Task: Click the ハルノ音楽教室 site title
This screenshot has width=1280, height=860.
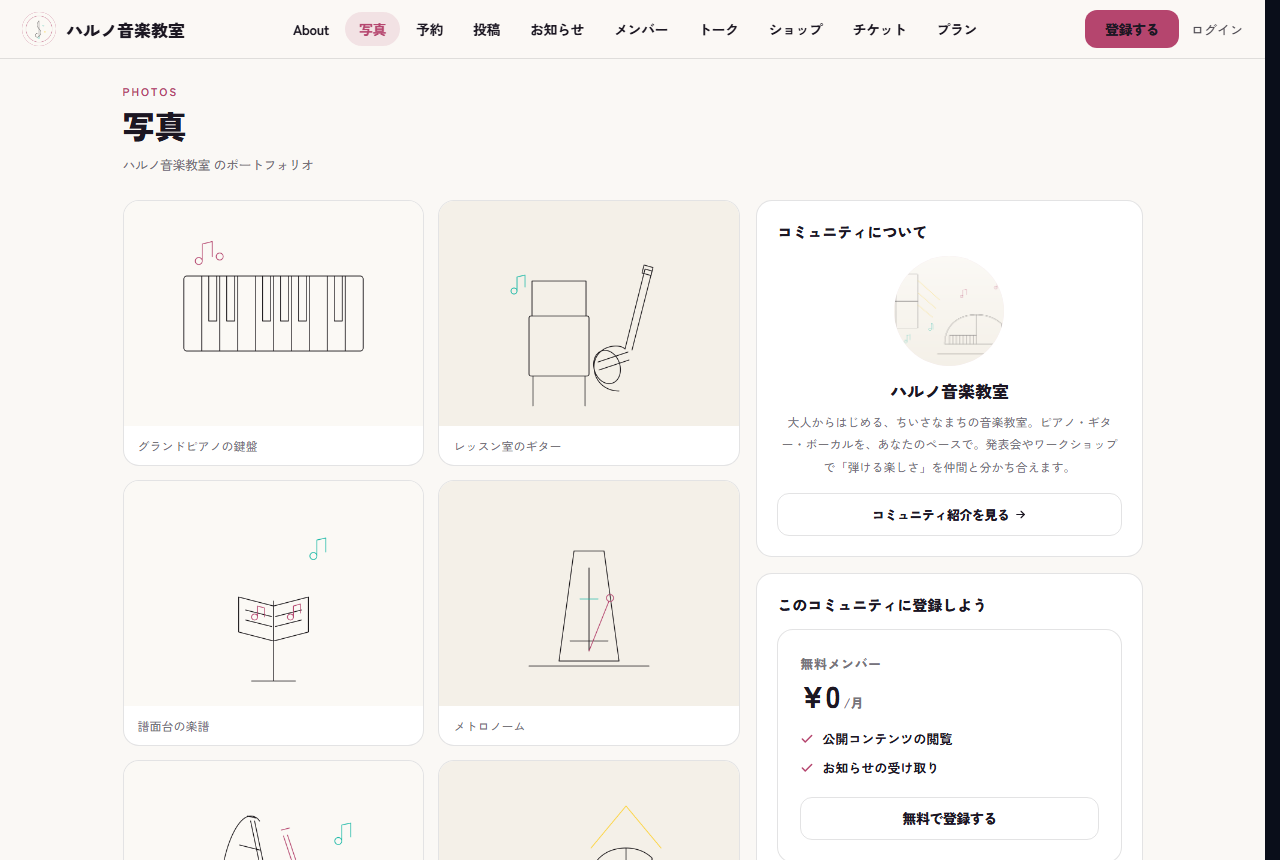Action: click(x=126, y=30)
